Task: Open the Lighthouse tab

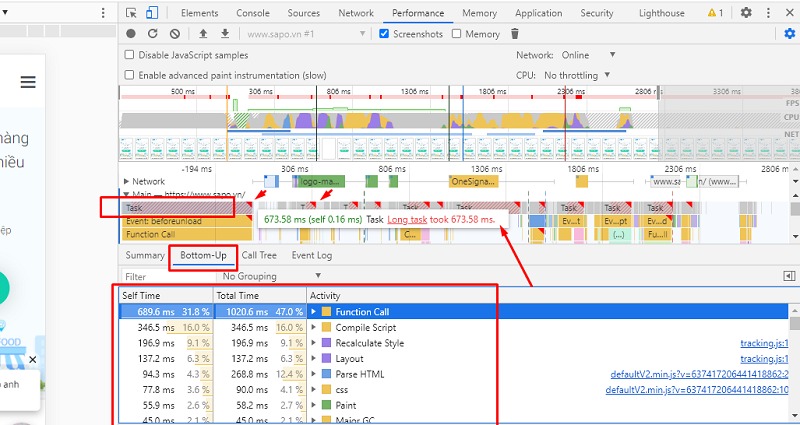Action: (662, 13)
